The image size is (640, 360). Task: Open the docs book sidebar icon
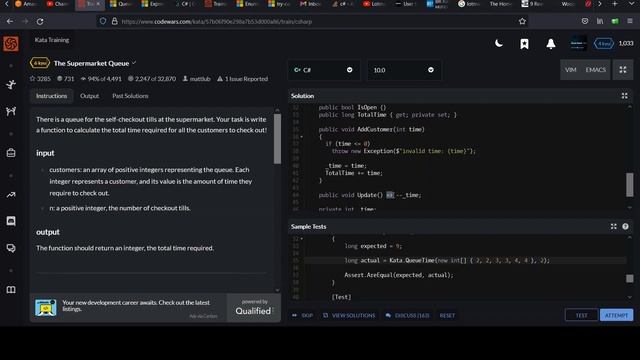coord(11,290)
